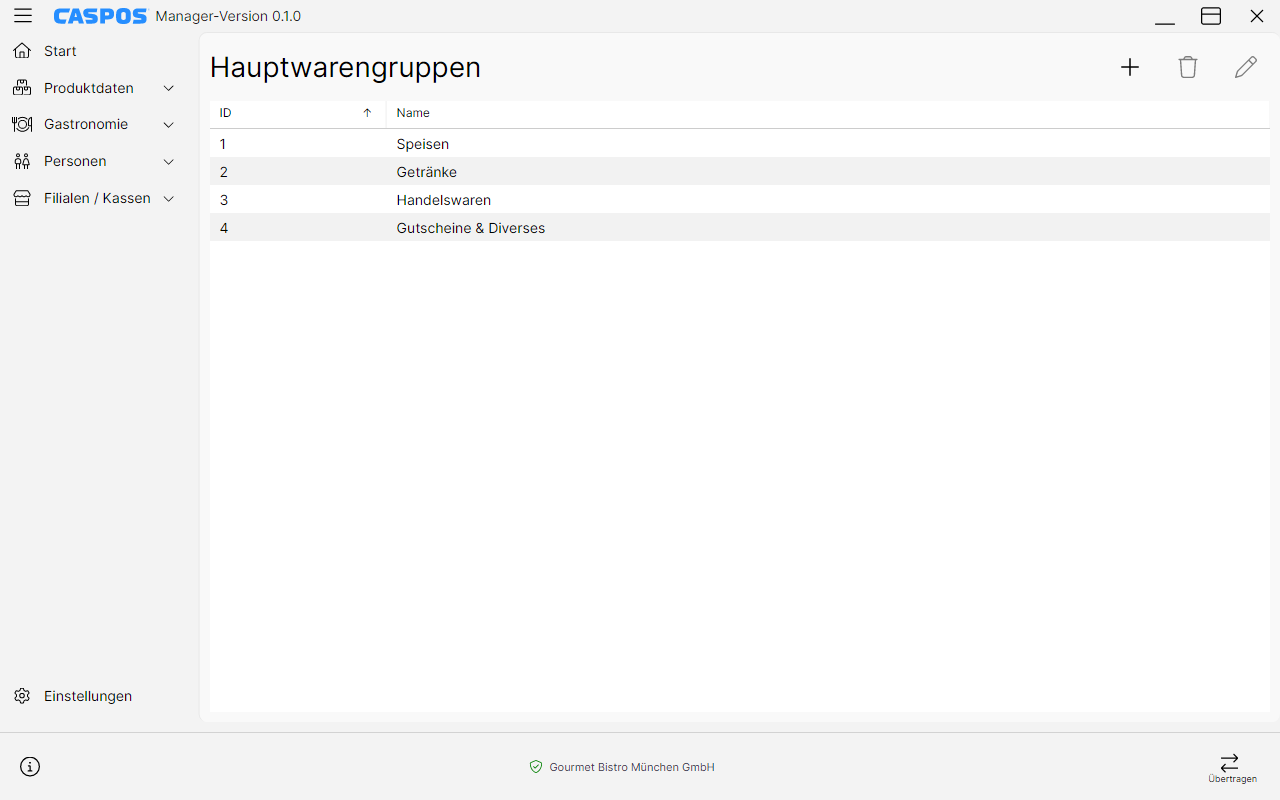1280x800 pixels.
Task: Sort by the Name column header
Action: (828, 113)
